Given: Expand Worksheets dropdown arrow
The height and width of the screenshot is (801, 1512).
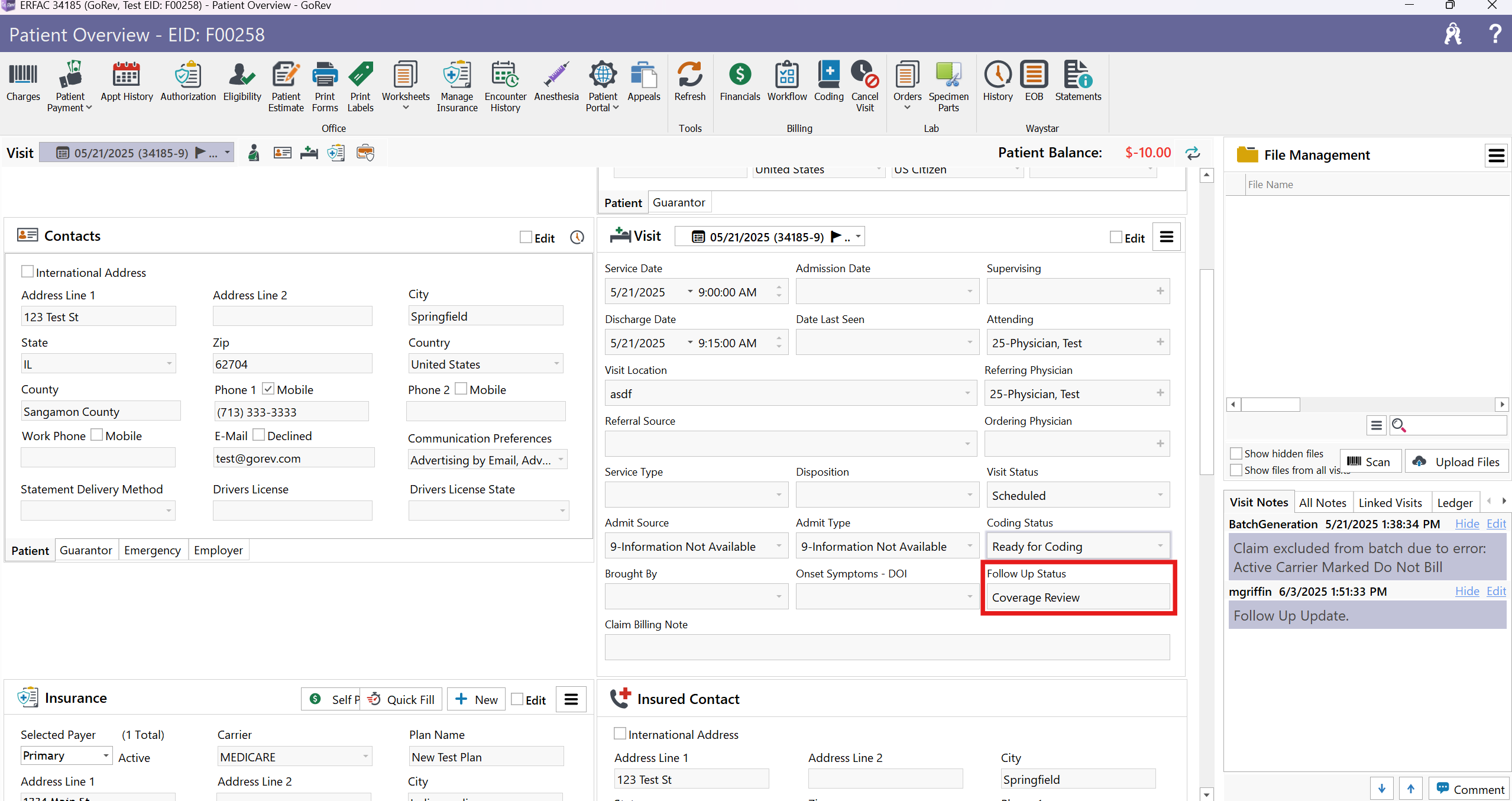Looking at the screenshot, I should point(406,108).
